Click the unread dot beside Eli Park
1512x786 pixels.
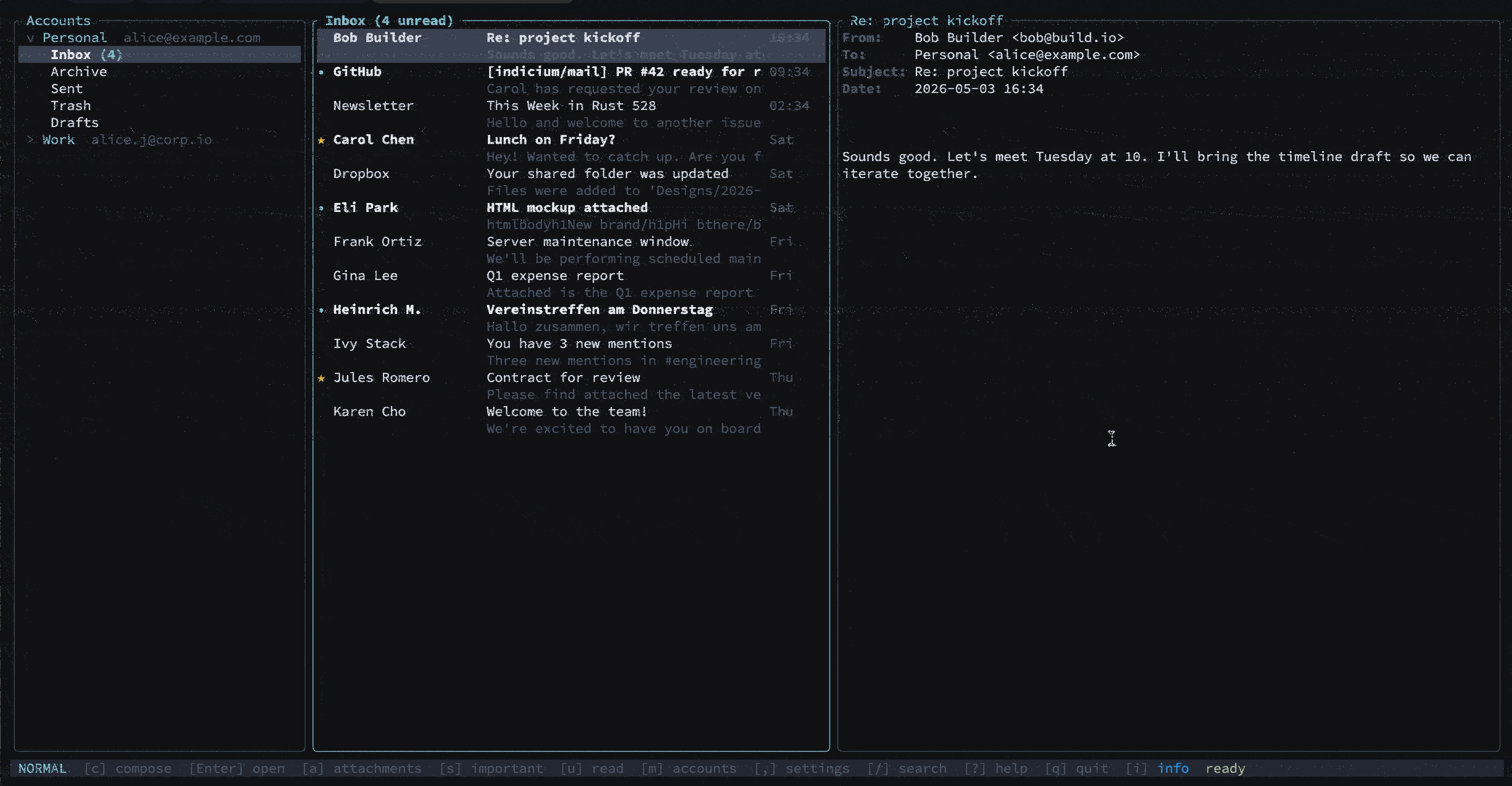(x=321, y=208)
